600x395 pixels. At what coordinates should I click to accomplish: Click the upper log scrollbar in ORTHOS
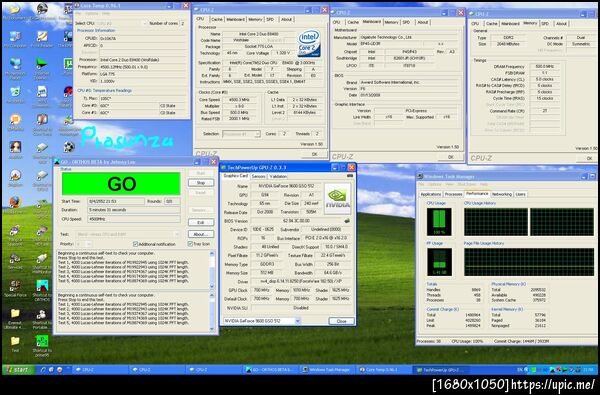click(x=212, y=269)
